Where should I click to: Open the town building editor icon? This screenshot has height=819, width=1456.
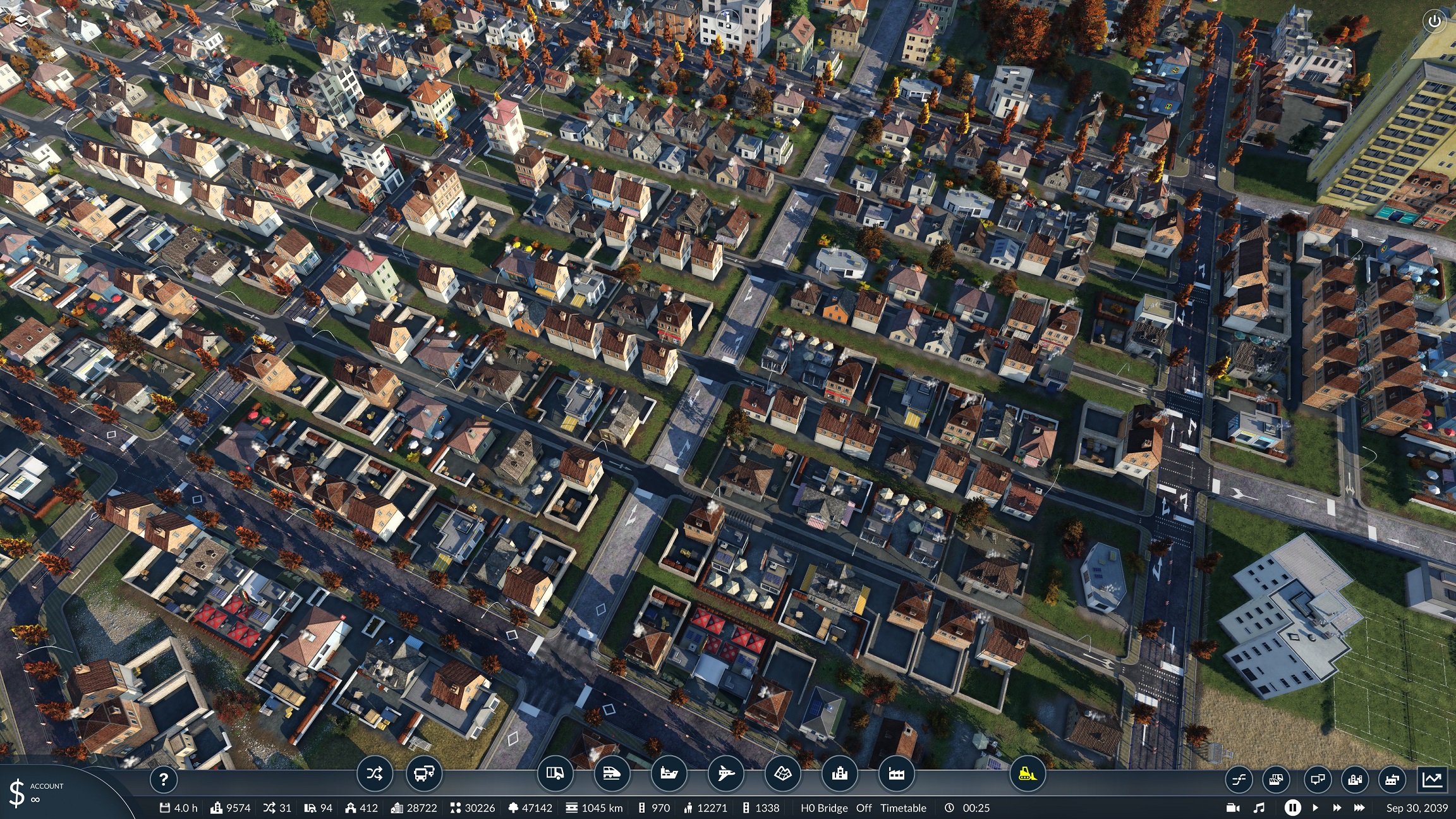pyautogui.click(x=839, y=773)
